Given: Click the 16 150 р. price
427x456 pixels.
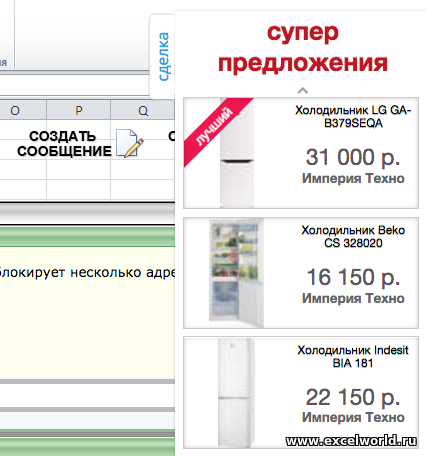Looking at the screenshot, I should click(x=353, y=277).
